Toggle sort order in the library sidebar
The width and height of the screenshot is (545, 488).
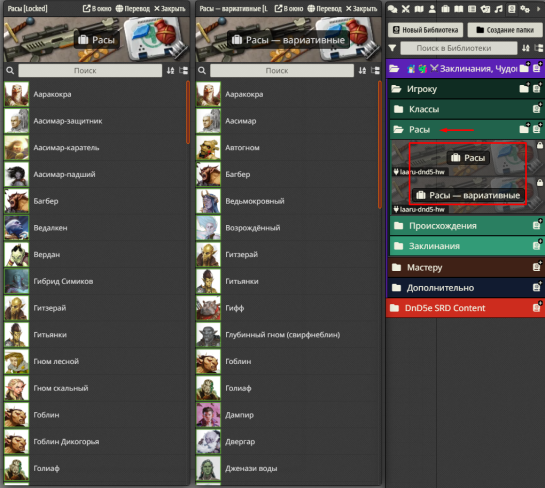point(526,48)
